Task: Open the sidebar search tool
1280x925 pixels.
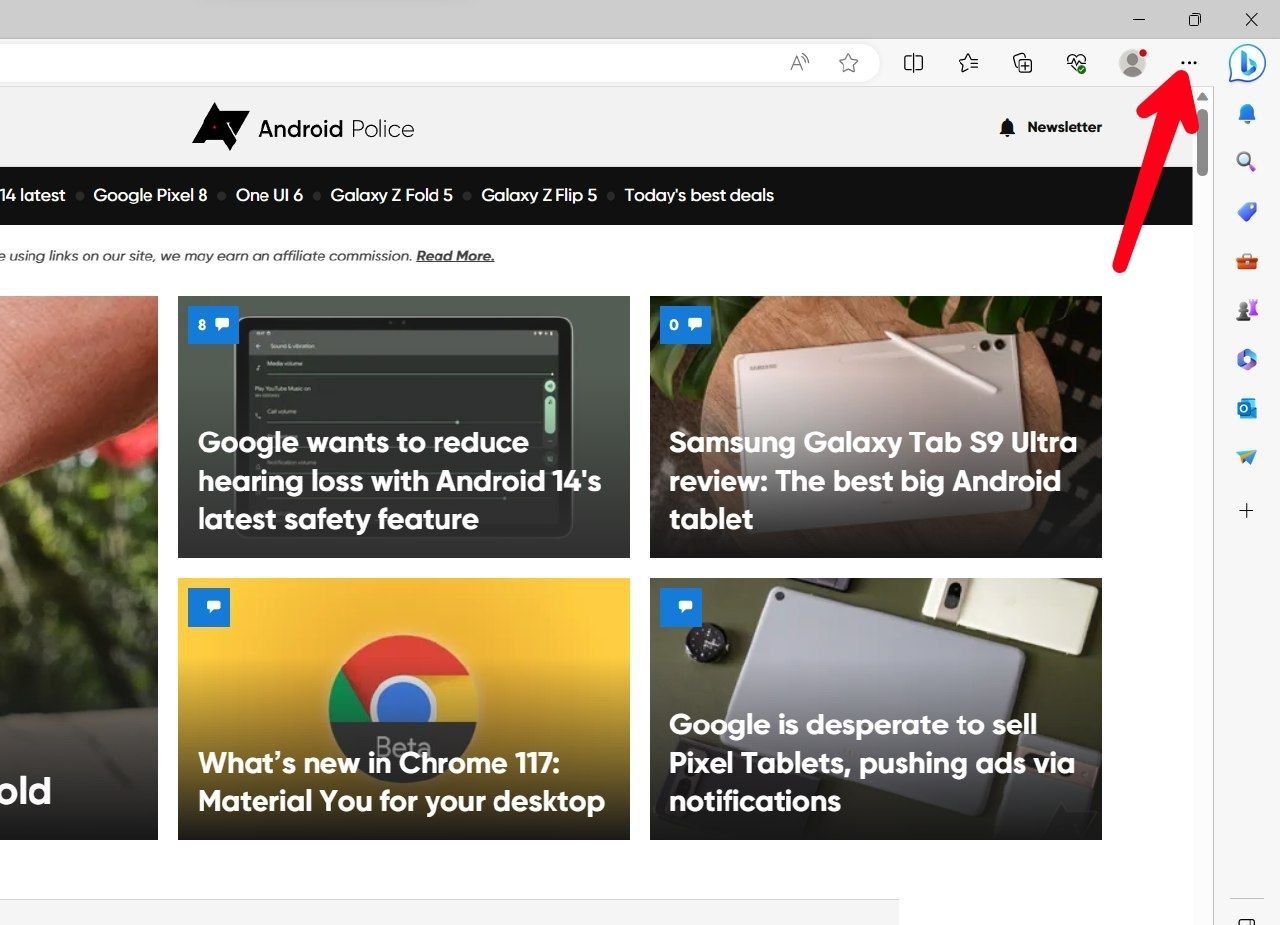Action: 1246,162
